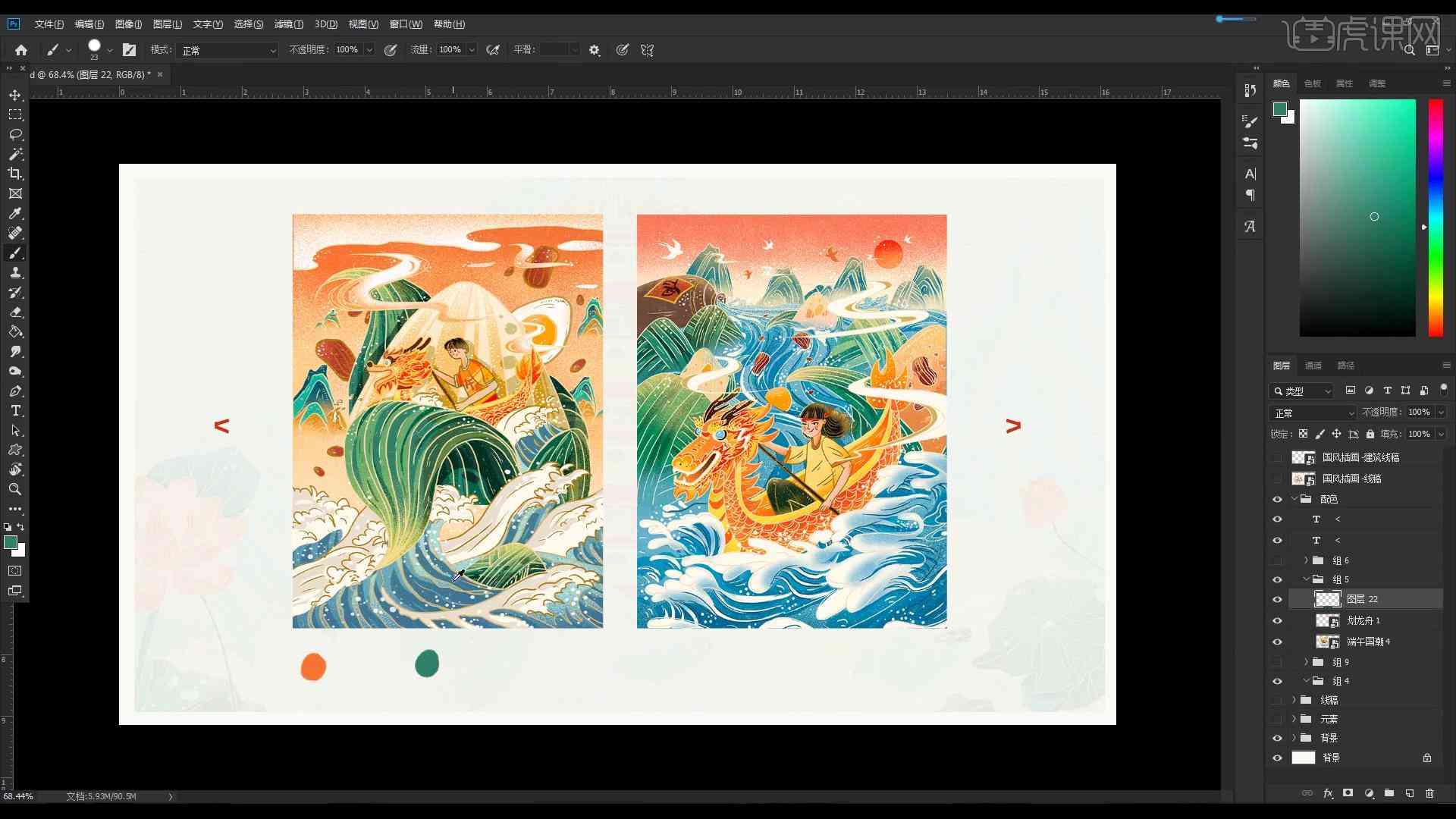This screenshot has width=1456, height=819.
Task: Collapse the 配色 group
Action: click(1294, 499)
